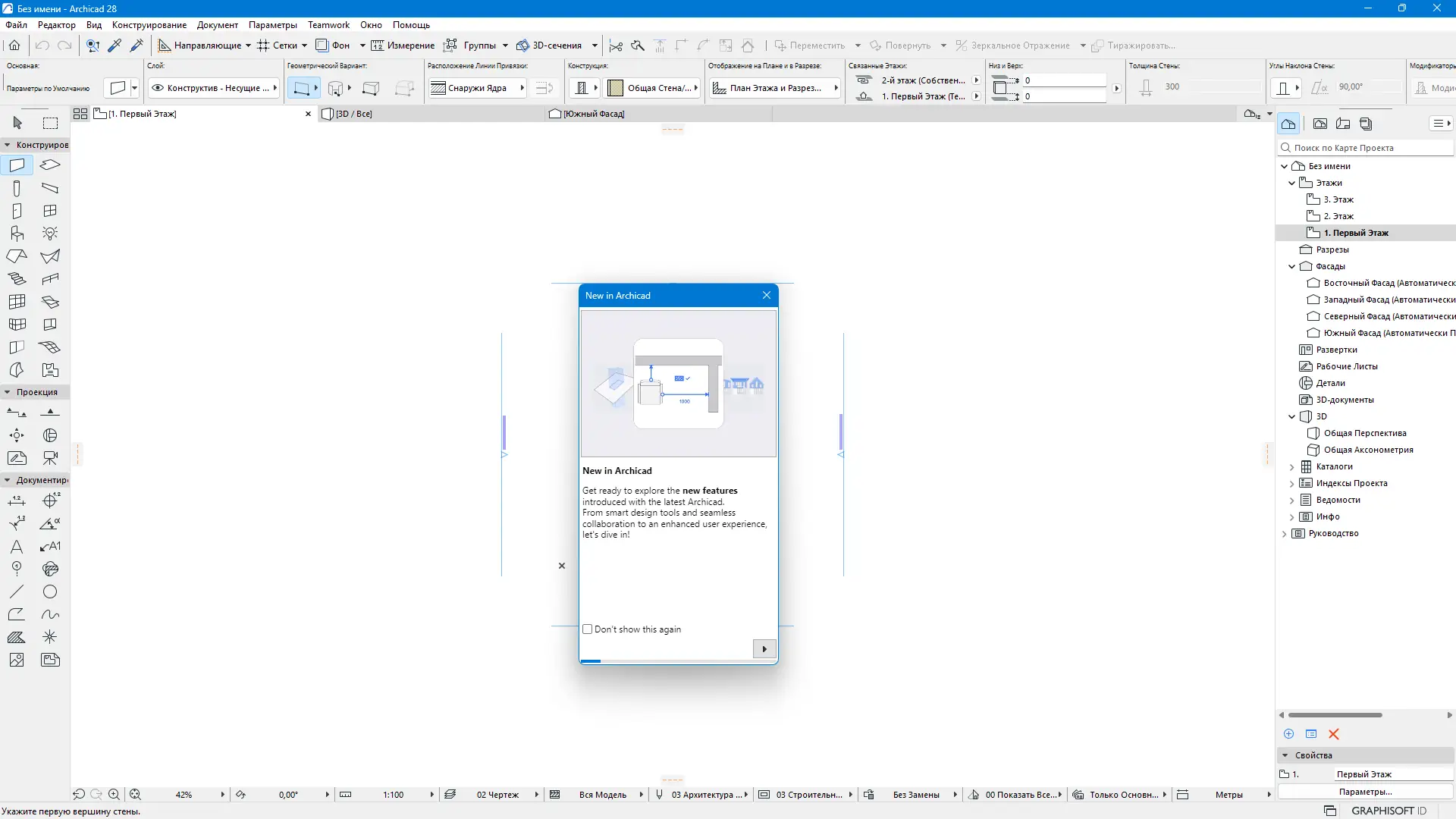Expand the Каталоги tree node

(1292, 467)
